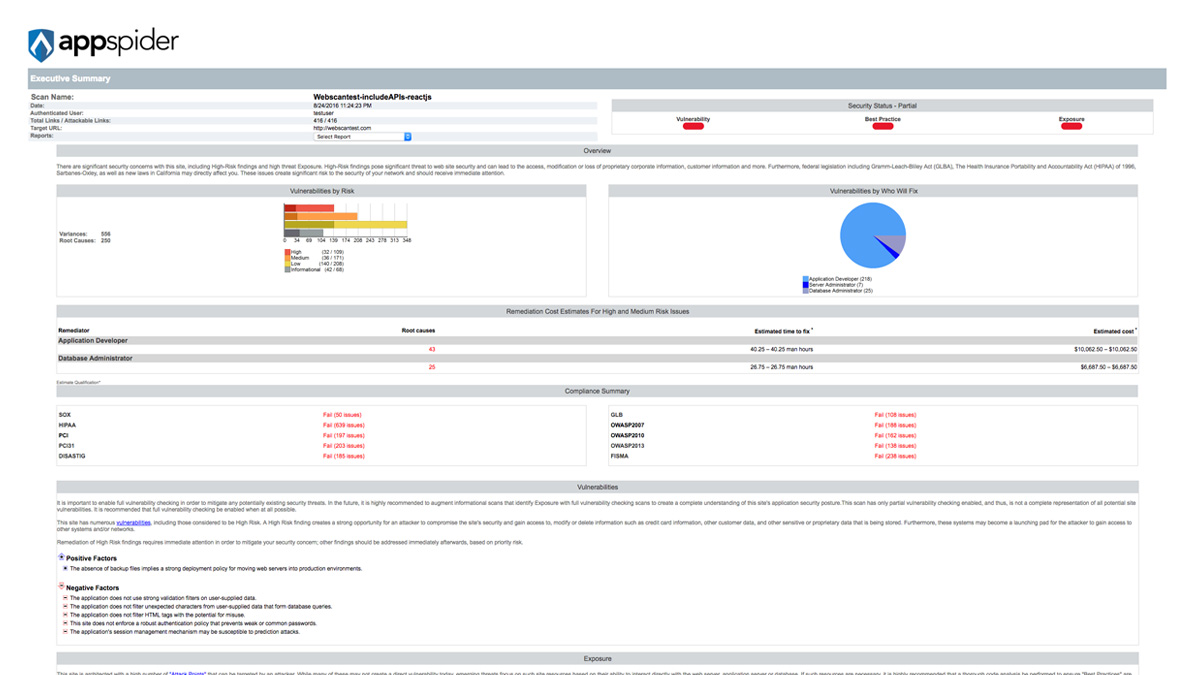Click the Application Developer pie legend swatch
The height and width of the screenshot is (675, 1200).
click(805, 279)
